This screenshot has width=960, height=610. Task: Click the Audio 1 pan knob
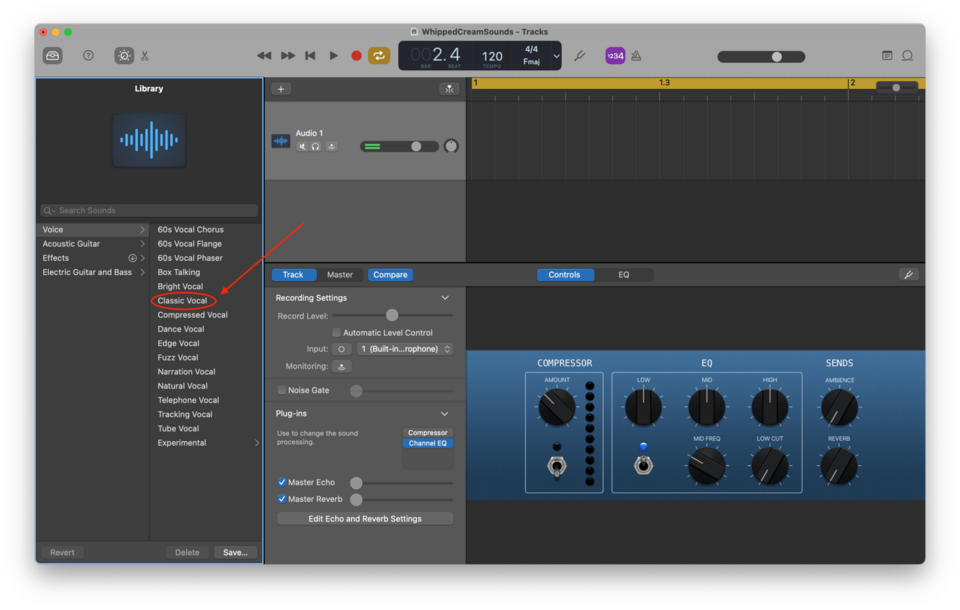coord(451,146)
